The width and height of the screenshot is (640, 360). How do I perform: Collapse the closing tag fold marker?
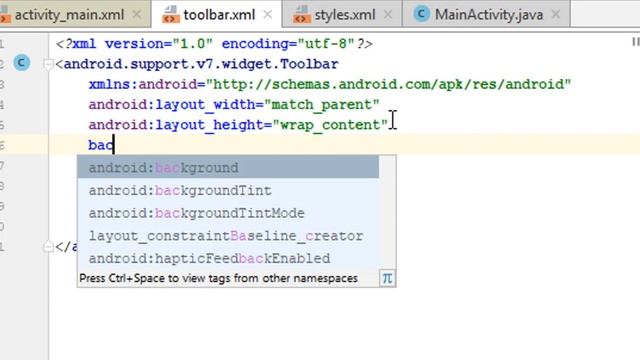pyautogui.click(x=48, y=247)
